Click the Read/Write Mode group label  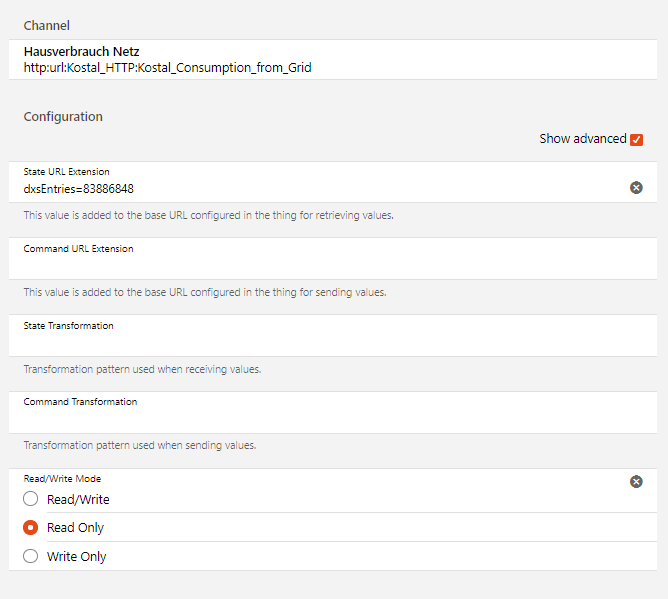pyautogui.click(x=62, y=479)
